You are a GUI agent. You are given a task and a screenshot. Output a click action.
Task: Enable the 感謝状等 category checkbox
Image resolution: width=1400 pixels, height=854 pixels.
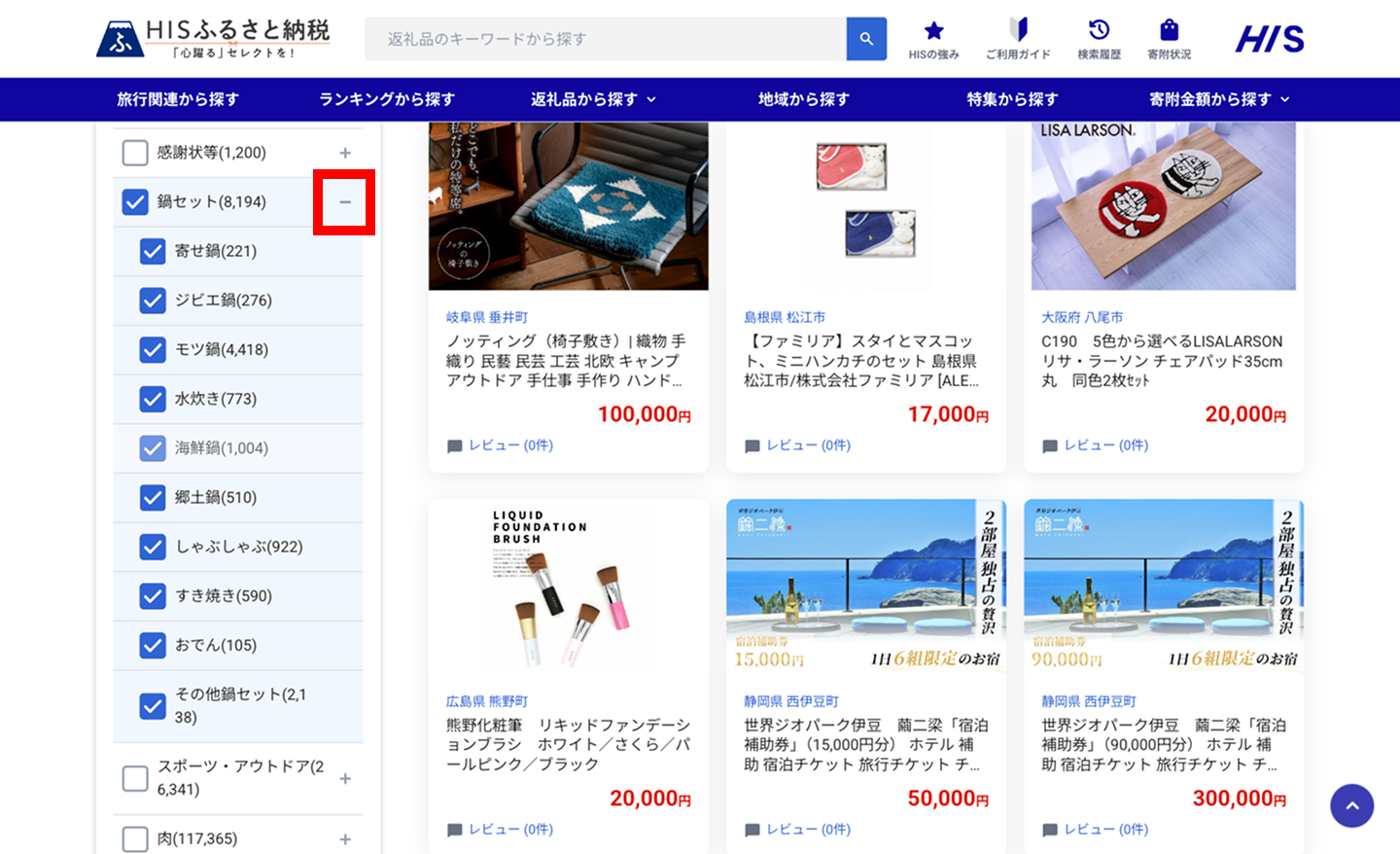[x=134, y=152]
